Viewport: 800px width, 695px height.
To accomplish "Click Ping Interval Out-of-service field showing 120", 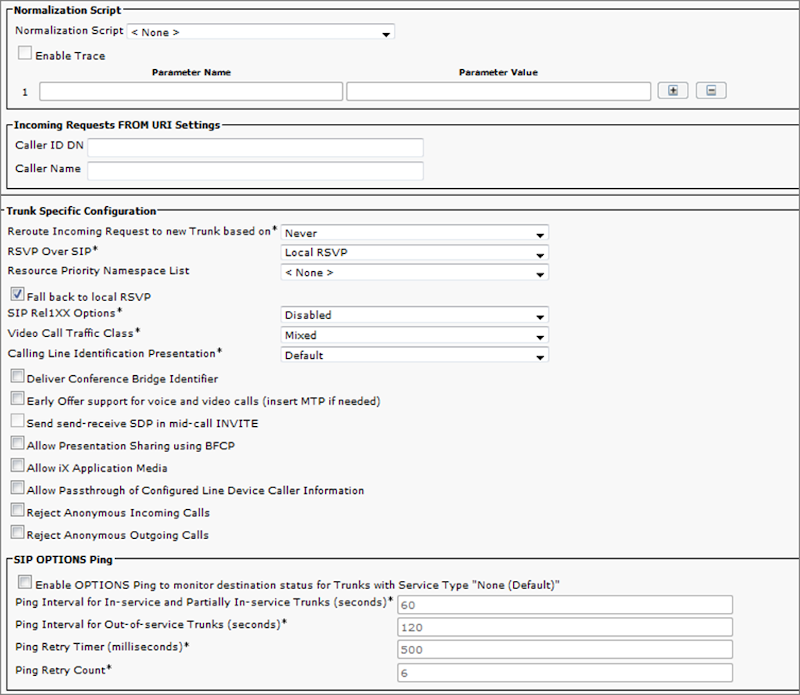I will [x=565, y=627].
